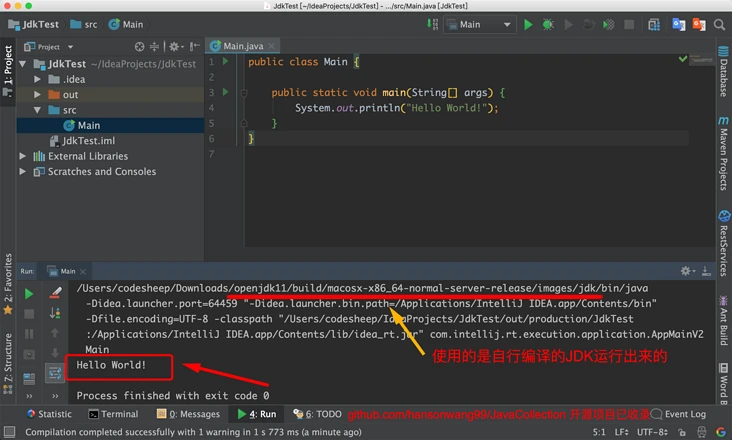Expand the External Libraries node

[24, 156]
